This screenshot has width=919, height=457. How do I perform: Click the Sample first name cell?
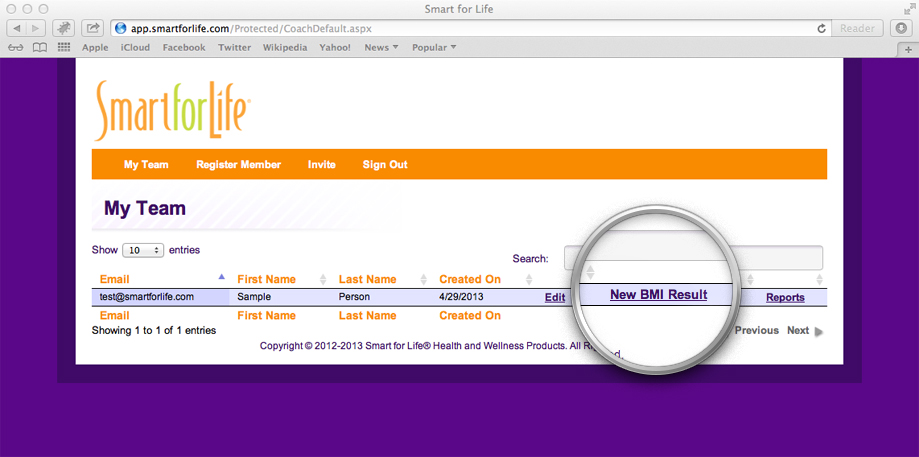[x=254, y=296]
